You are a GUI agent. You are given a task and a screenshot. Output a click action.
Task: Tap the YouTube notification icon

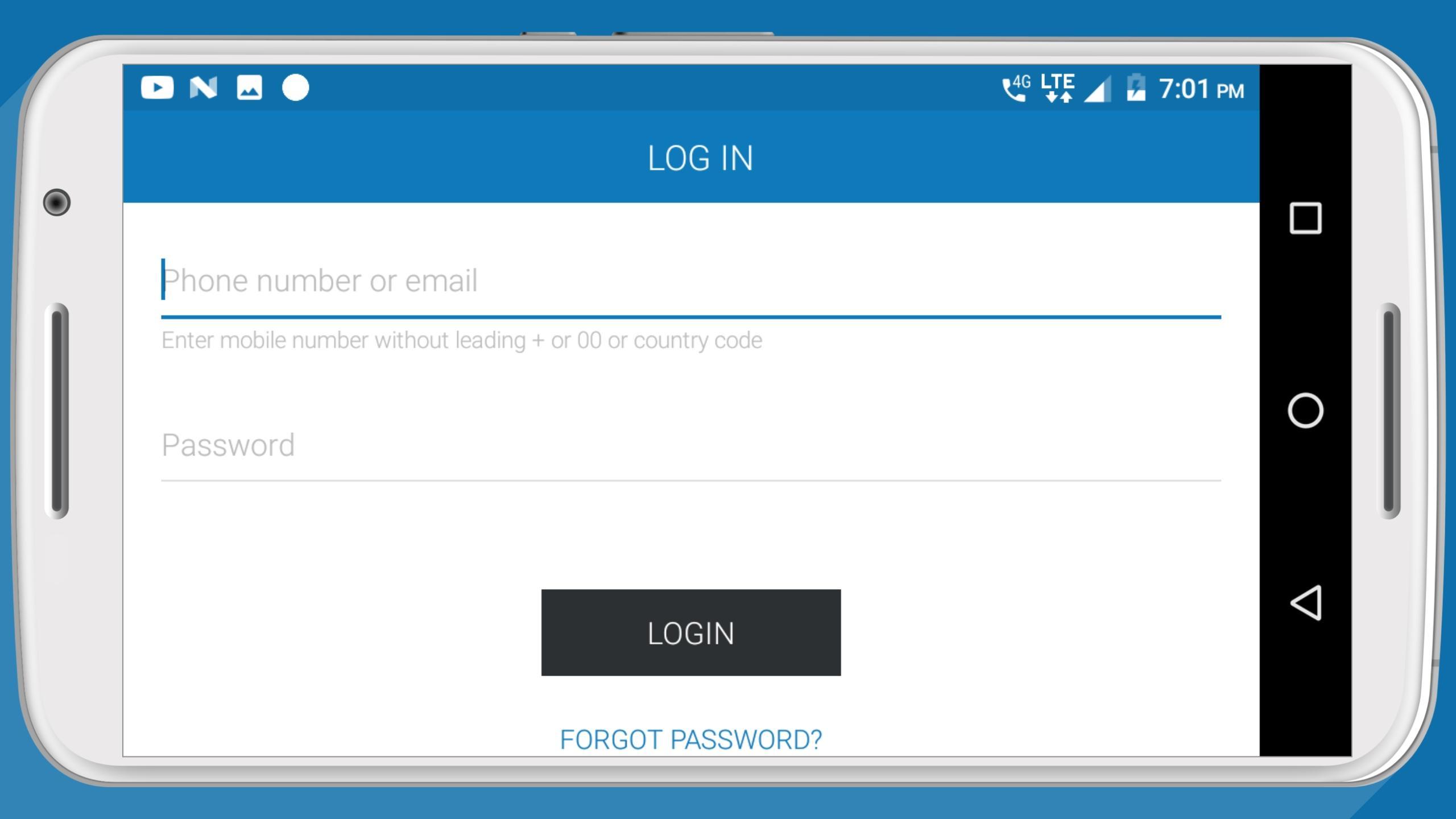click(157, 88)
